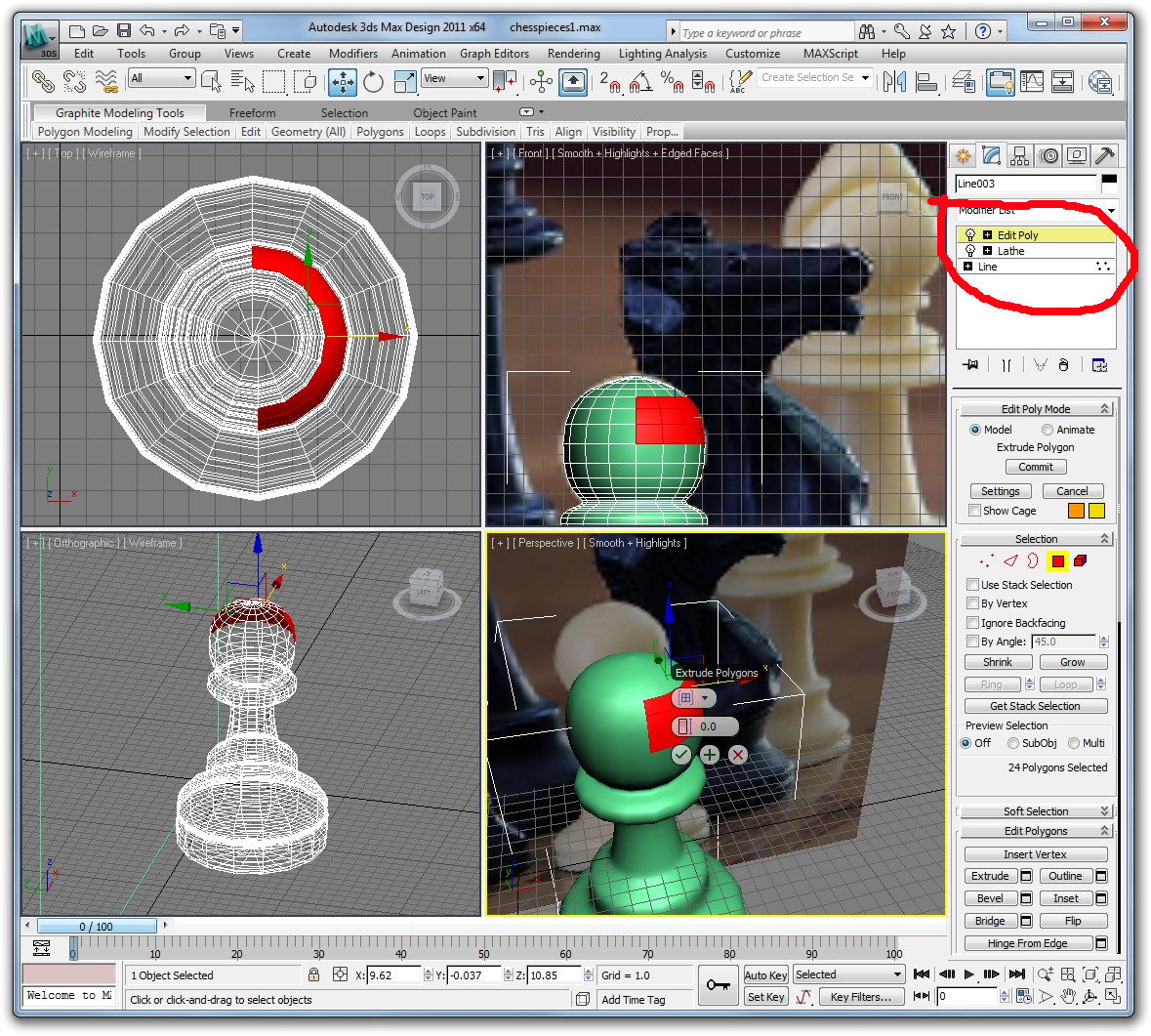This screenshot has height=1036, width=1151.
Task: Click the Select and Rotate tool
Action: click(373, 82)
